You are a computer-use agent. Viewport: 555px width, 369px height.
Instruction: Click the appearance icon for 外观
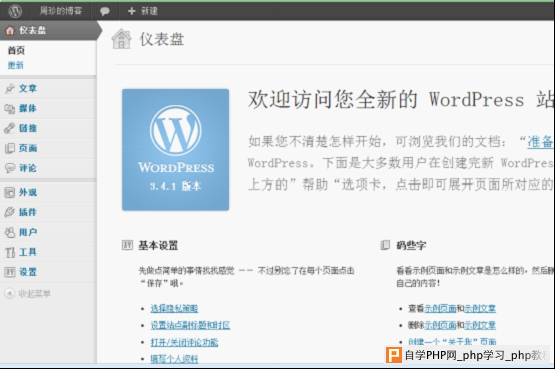coord(10,192)
